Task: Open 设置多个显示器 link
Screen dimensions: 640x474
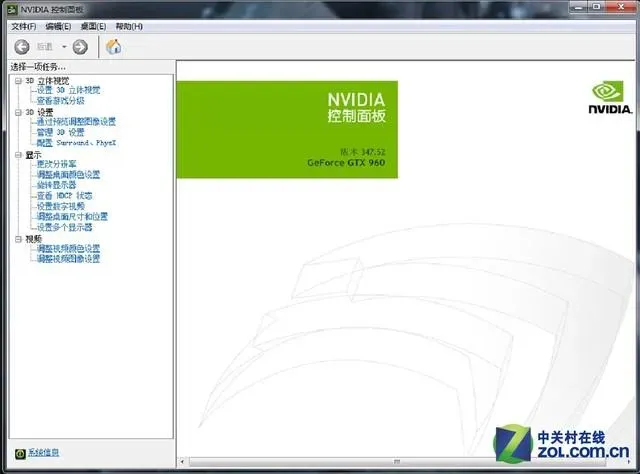Action: tap(64, 227)
